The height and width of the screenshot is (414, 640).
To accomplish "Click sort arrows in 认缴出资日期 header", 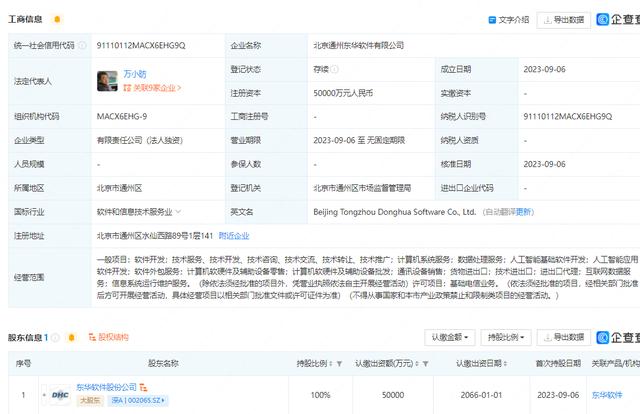I will click(x=505, y=363).
